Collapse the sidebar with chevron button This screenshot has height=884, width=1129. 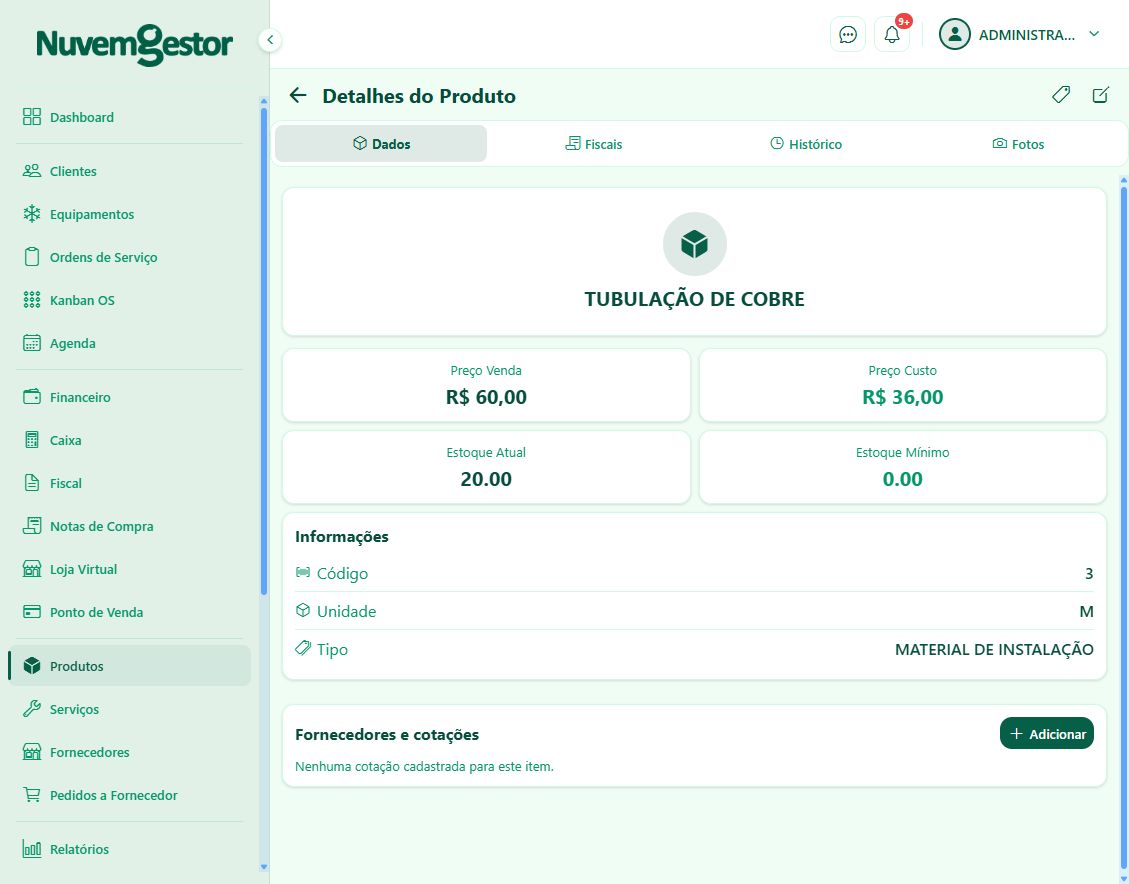click(x=270, y=40)
